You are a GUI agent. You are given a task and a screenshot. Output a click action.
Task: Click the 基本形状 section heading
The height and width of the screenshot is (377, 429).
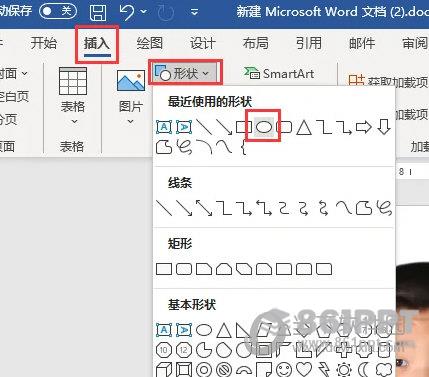click(192, 304)
